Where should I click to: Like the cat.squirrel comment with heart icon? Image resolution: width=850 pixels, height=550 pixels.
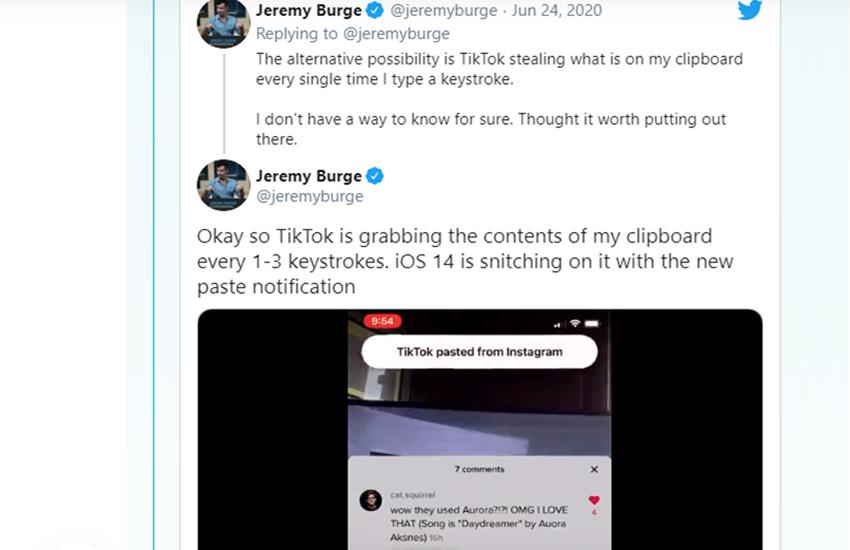[x=594, y=500]
